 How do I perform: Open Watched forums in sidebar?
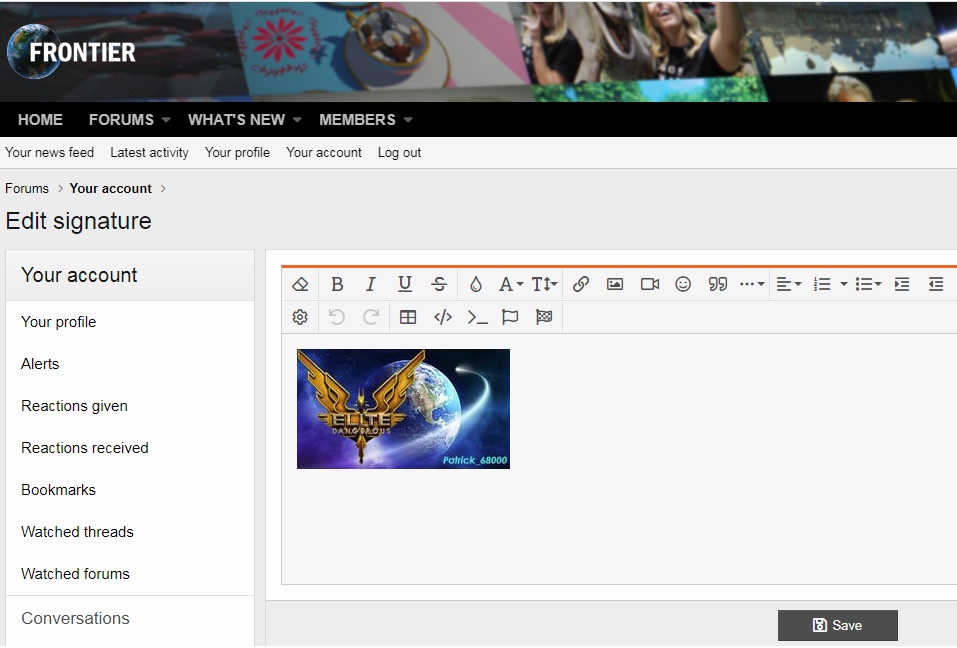[x=130, y=574]
